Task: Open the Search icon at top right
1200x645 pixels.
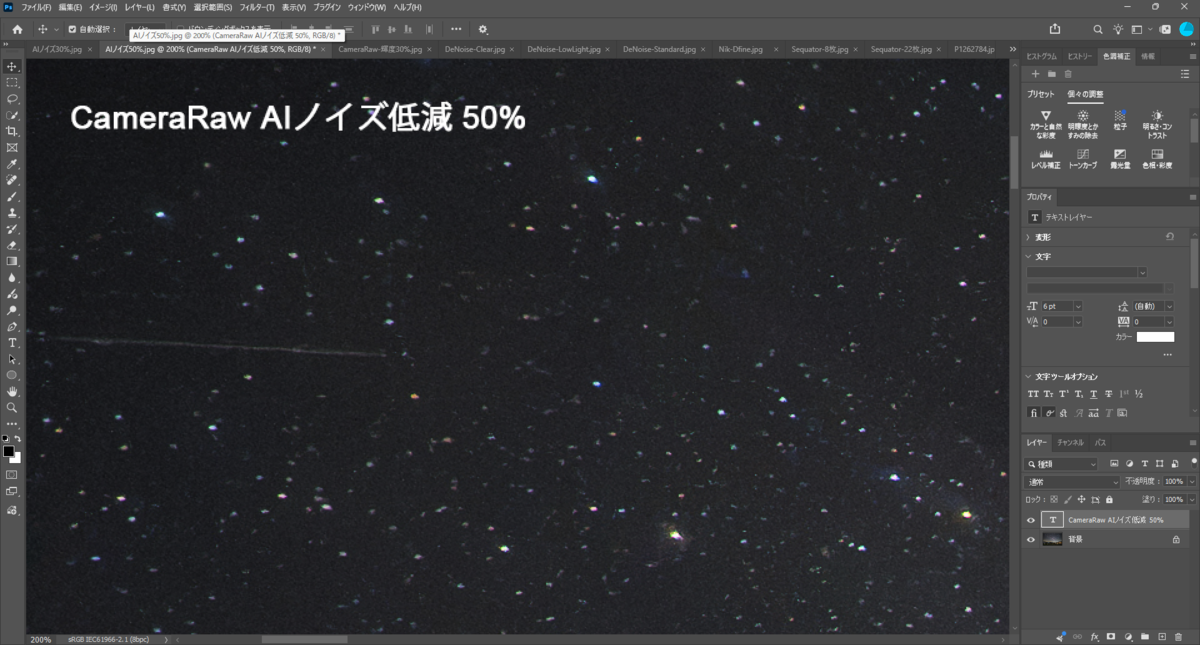Action: (x=1098, y=29)
